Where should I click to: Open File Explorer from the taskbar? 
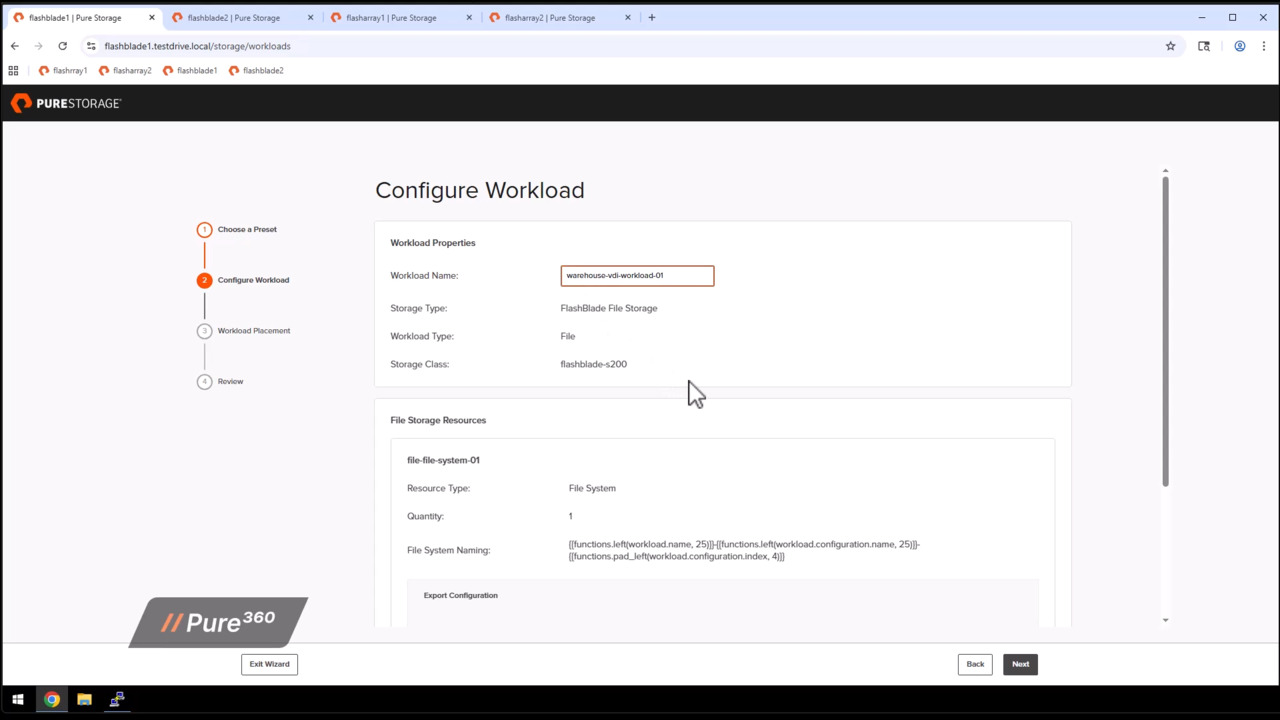click(84, 700)
